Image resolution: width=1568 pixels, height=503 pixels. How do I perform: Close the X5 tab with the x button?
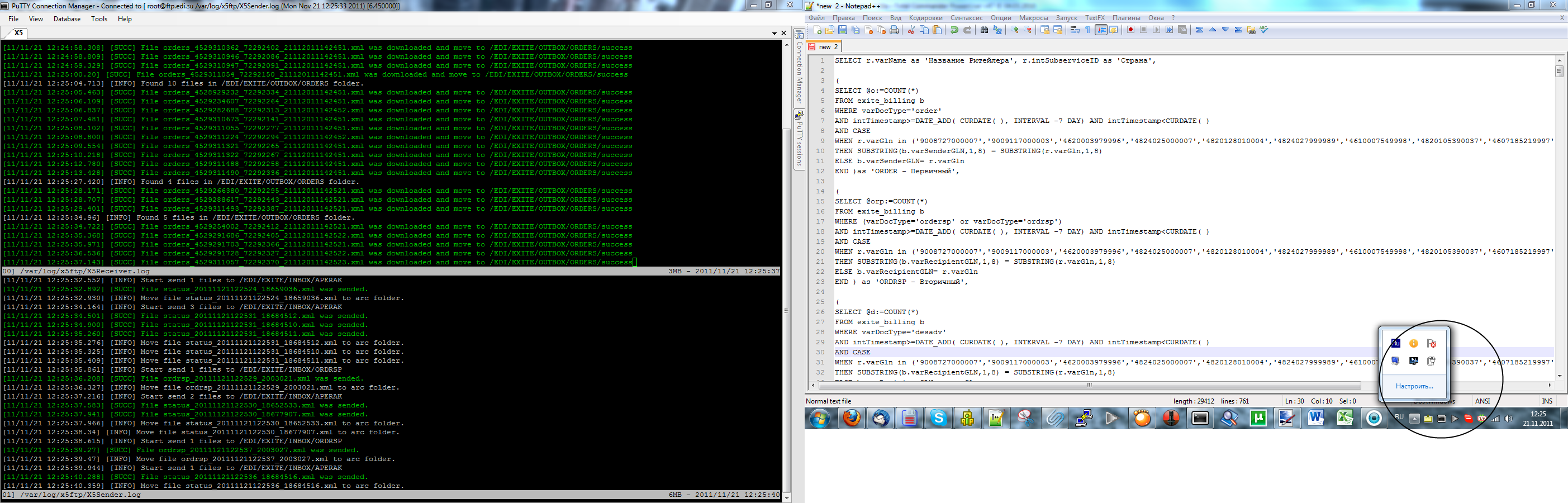point(784,33)
